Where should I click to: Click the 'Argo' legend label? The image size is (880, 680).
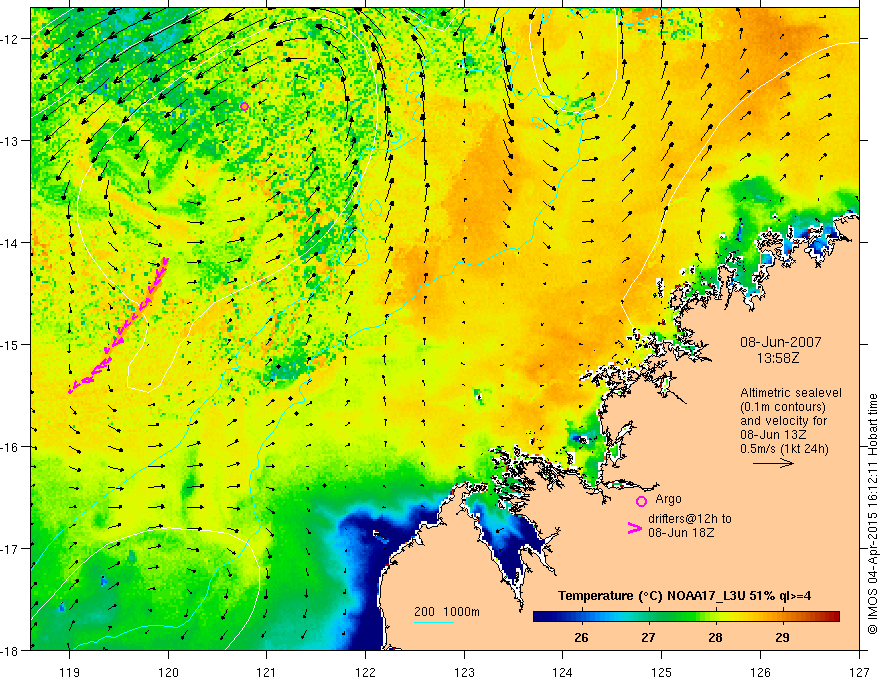coord(668,499)
